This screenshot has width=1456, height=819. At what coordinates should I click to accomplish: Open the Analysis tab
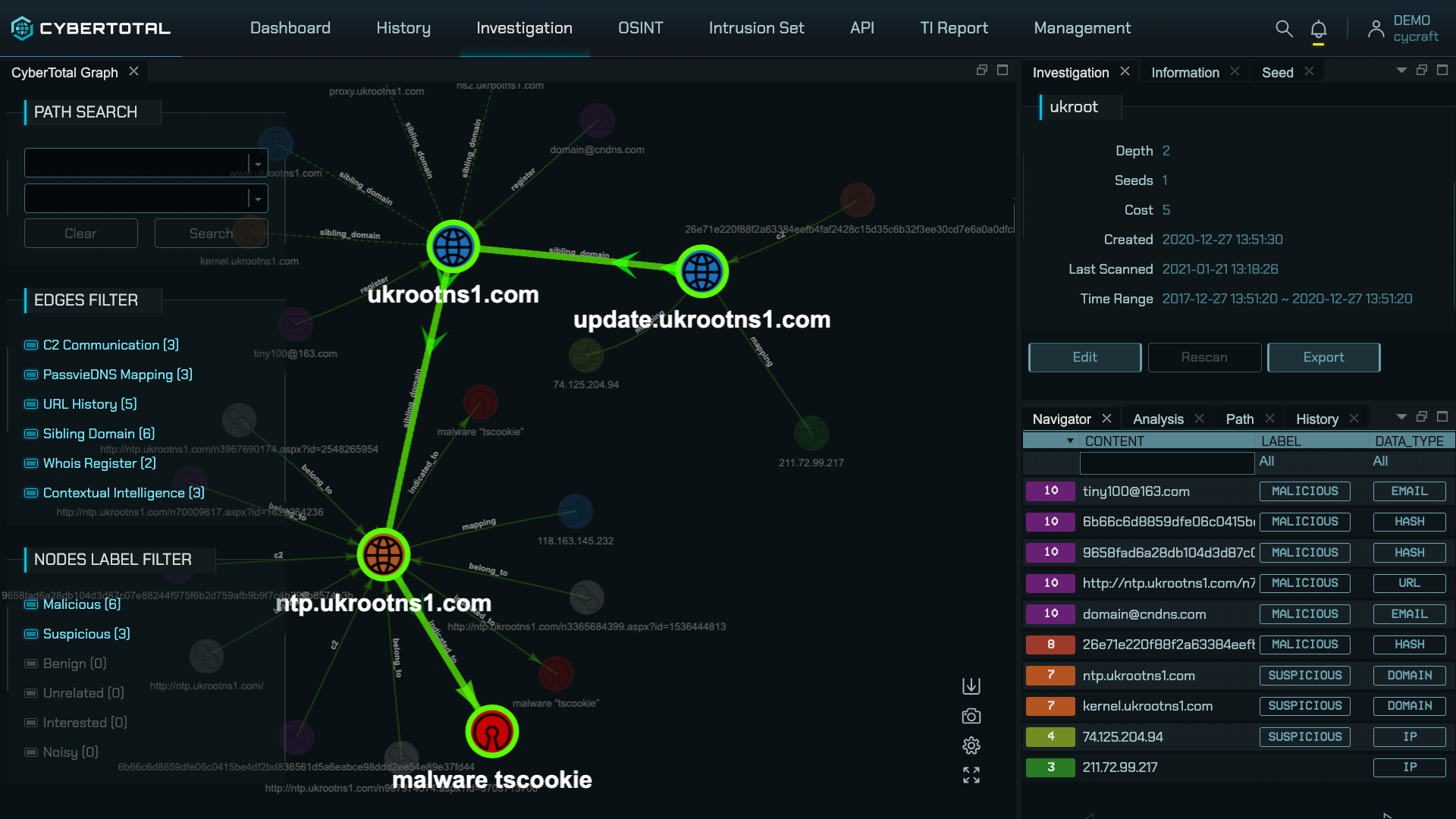click(1157, 419)
